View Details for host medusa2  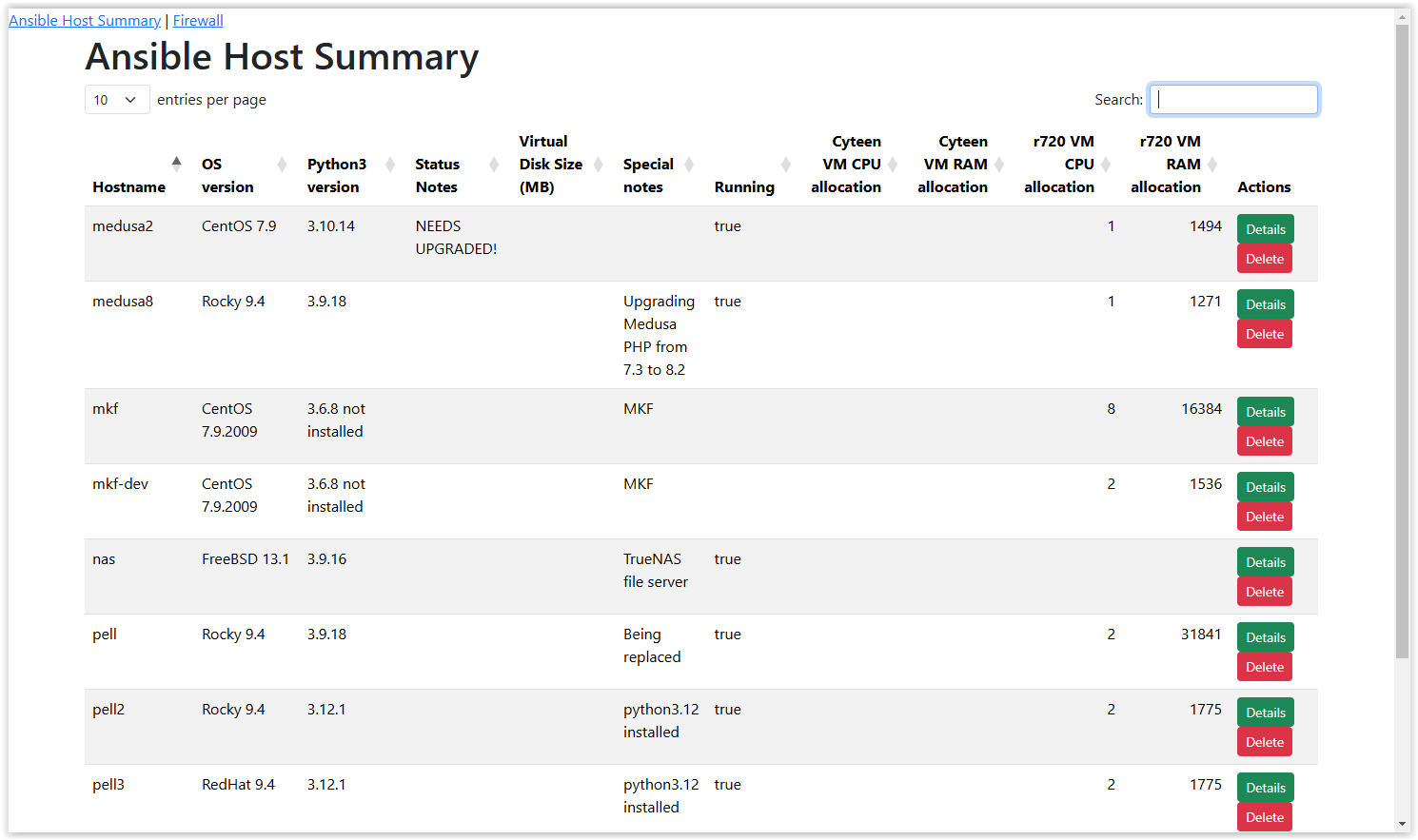point(1265,229)
